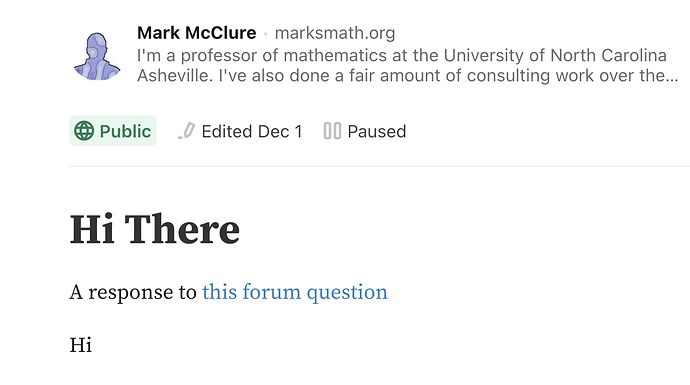Click the Hi There notebook title
This screenshot has width=690, height=385.
(154, 229)
